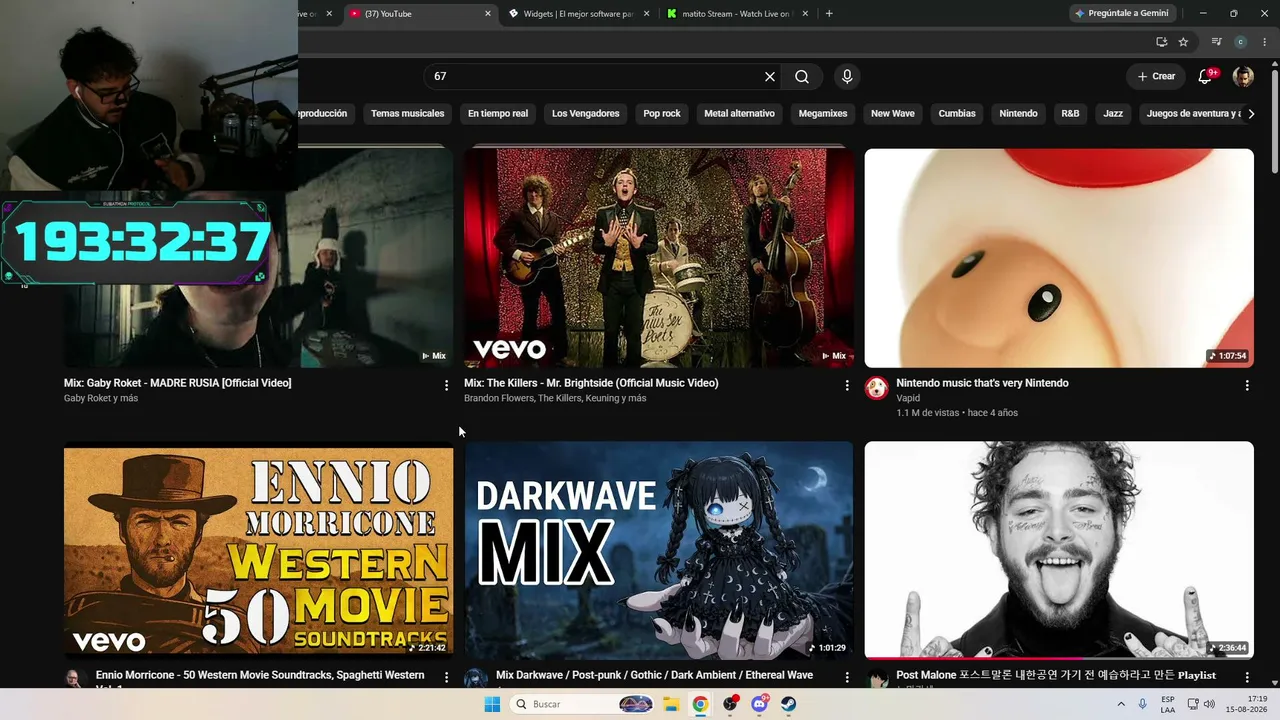Open options for Post Malone playlist
The height and width of the screenshot is (720, 1280).
[x=1247, y=677]
